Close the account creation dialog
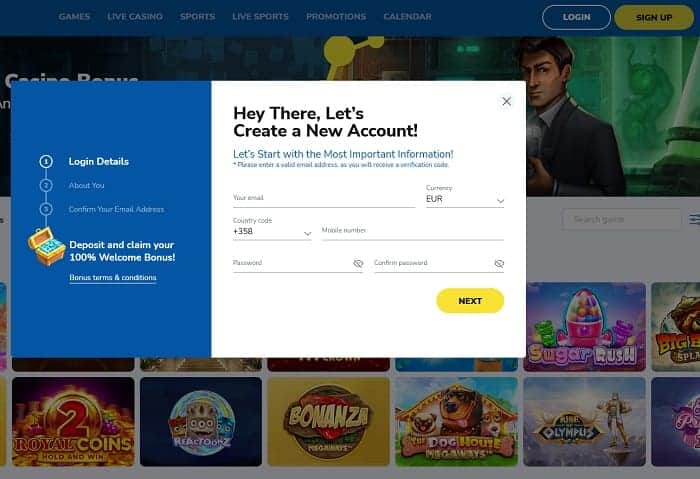Image resolution: width=700 pixels, height=479 pixels. click(x=506, y=101)
